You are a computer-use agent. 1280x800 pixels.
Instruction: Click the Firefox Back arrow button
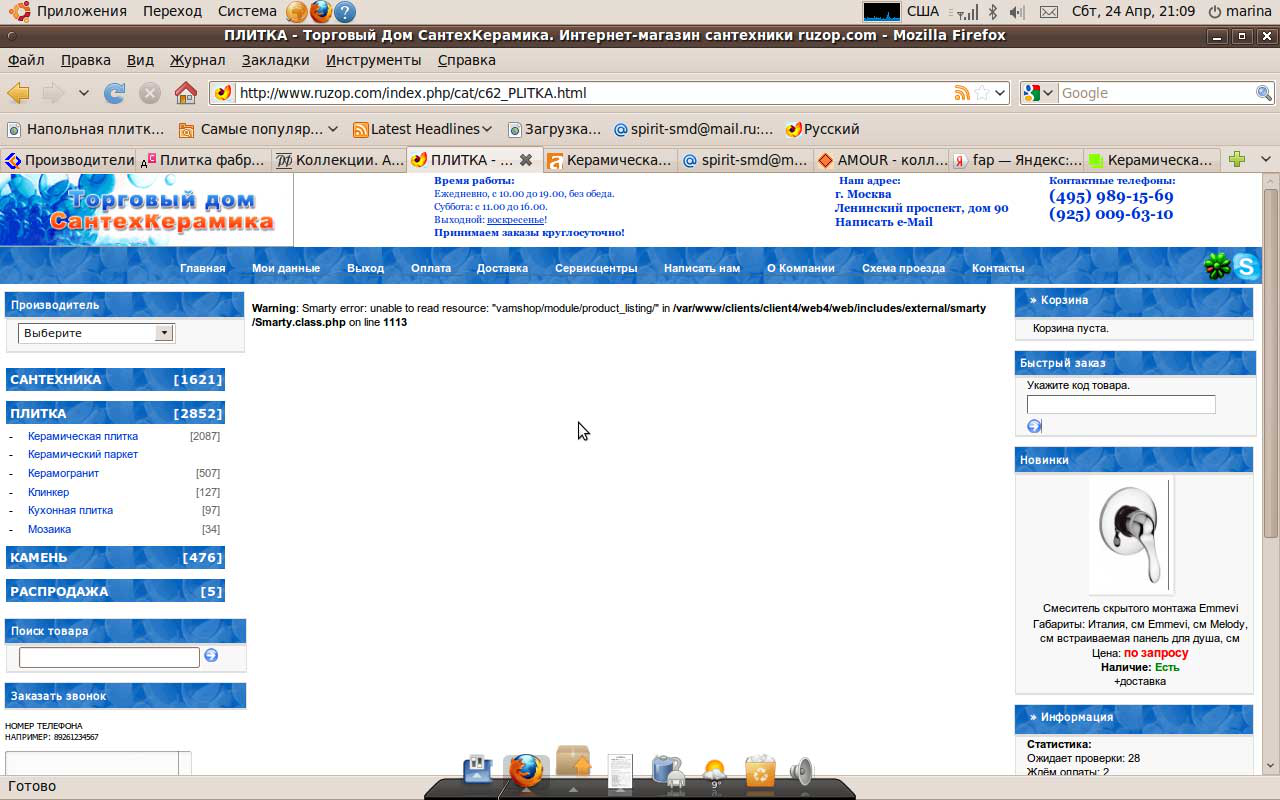click(x=18, y=93)
